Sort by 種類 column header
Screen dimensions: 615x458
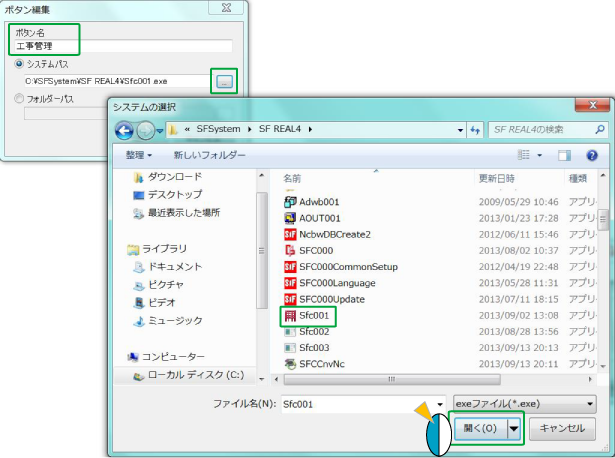coord(580,178)
